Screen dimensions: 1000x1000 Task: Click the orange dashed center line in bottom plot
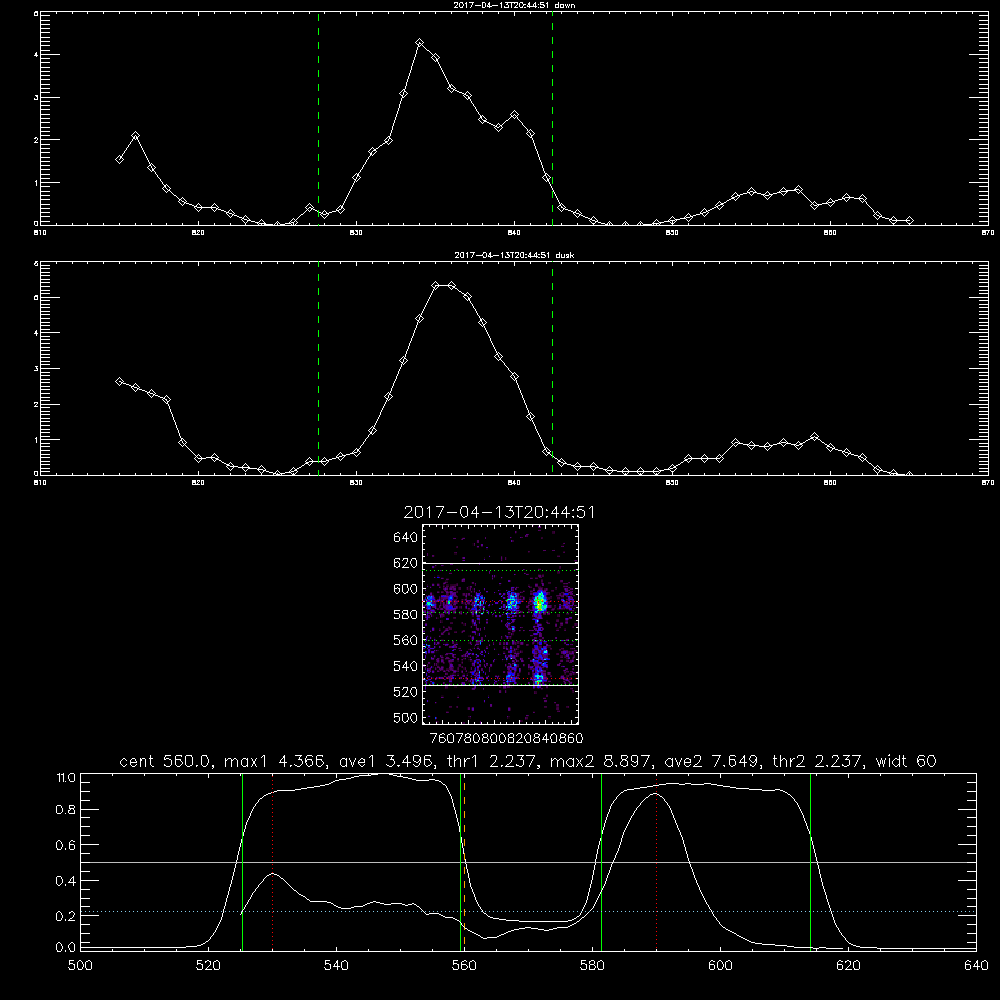pos(464,861)
